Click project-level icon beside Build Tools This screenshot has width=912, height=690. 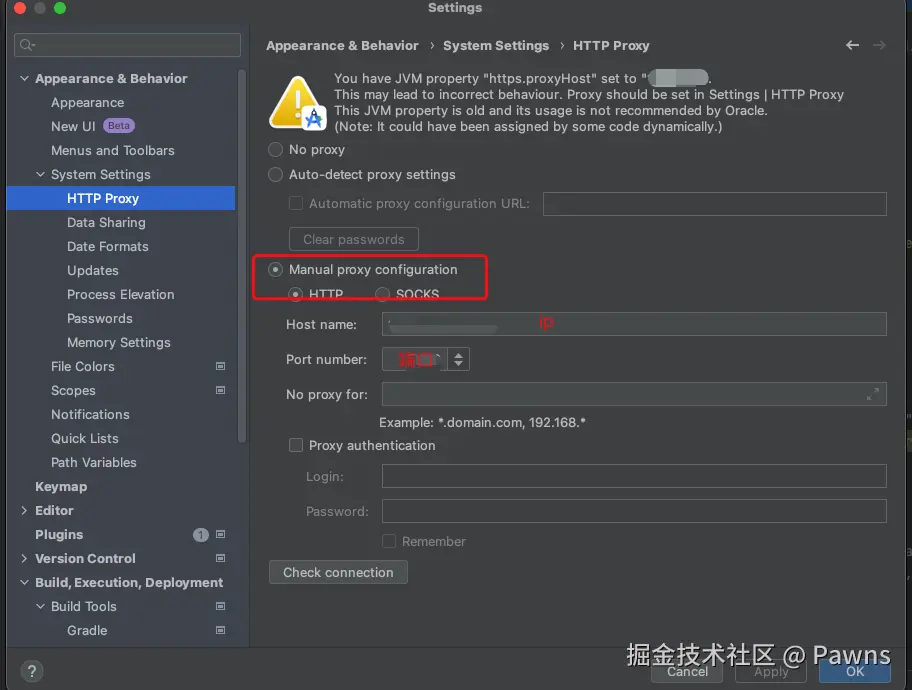click(x=220, y=606)
